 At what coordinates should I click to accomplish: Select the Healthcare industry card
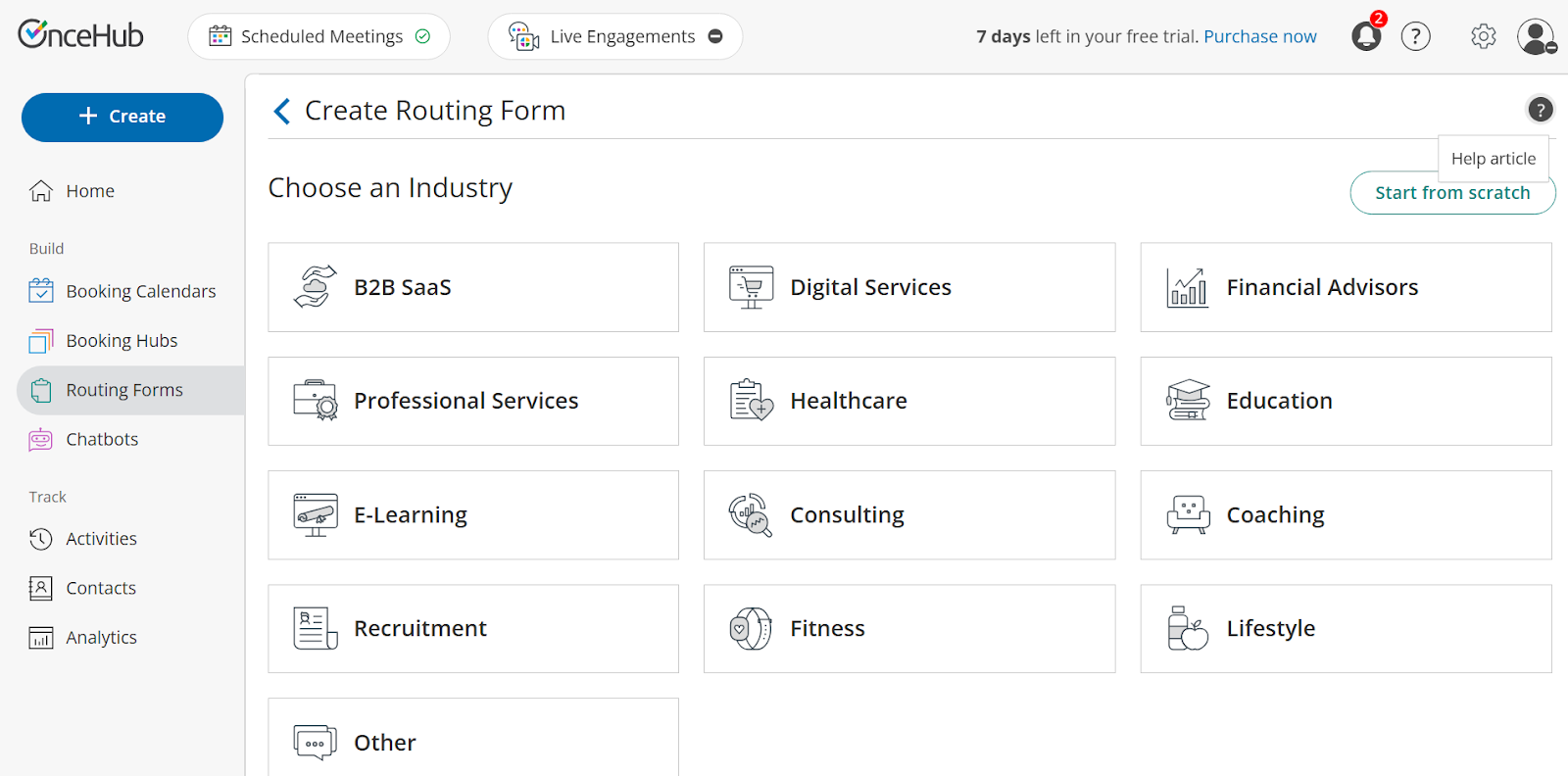pyautogui.click(x=908, y=402)
